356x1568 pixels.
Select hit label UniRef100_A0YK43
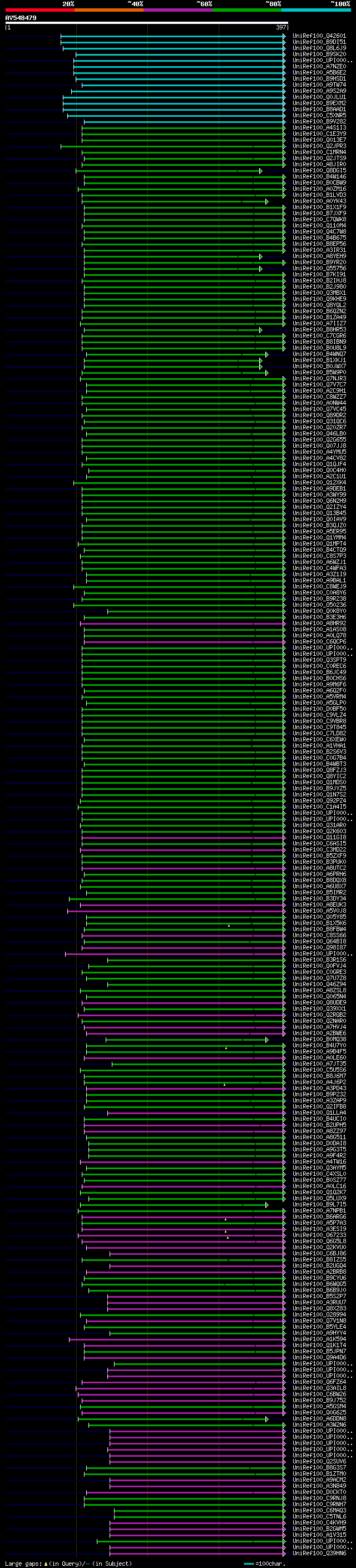coord(319,201)
